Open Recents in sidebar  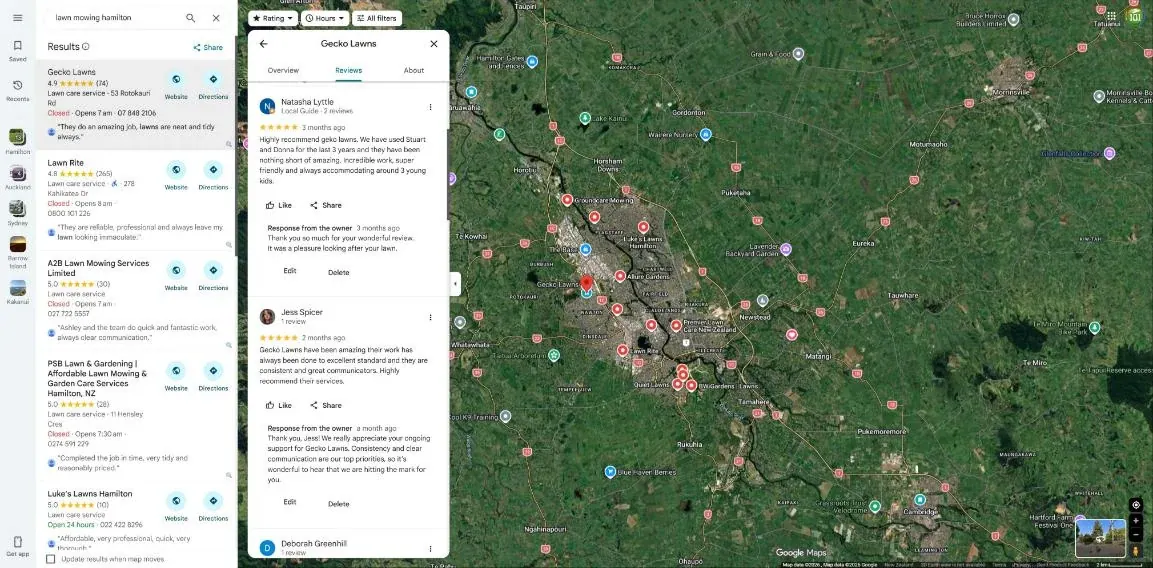click(18, 90)
